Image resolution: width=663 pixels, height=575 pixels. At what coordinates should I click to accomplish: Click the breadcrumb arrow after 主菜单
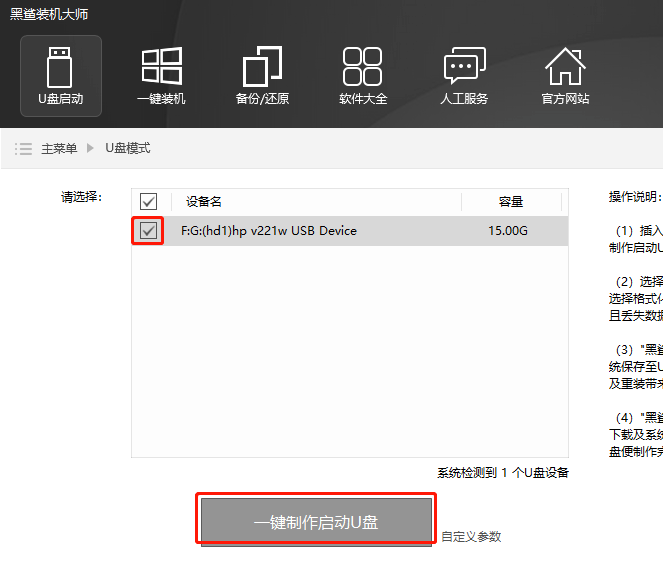90,148
